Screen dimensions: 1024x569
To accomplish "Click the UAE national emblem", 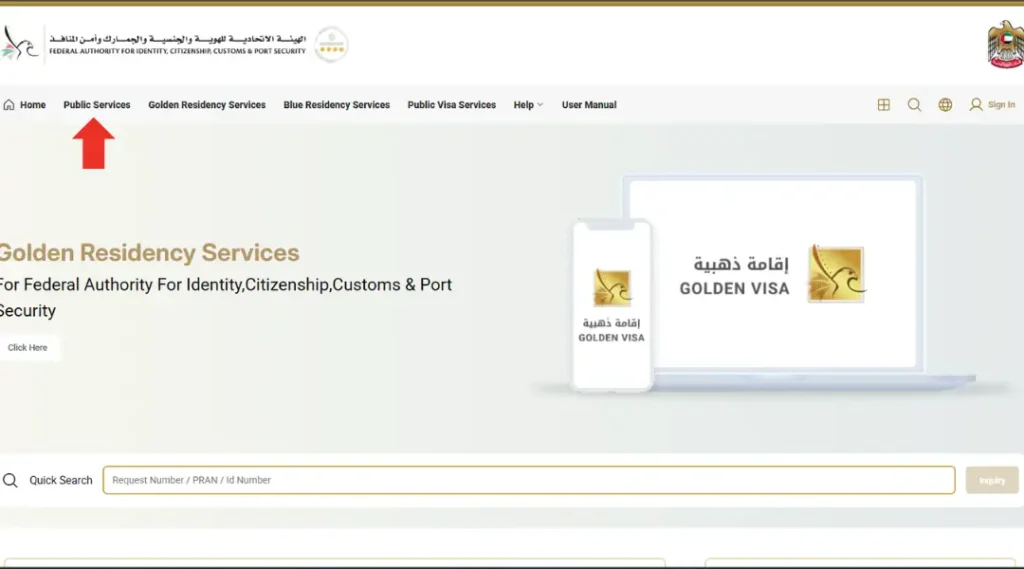I will 1006,44.
